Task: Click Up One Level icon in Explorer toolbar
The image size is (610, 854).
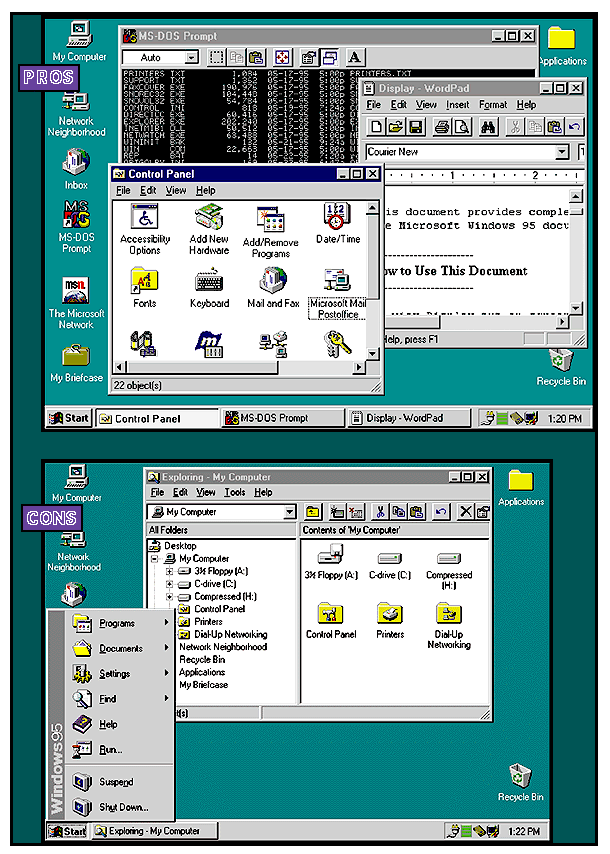Action: (x=313, y=512)
